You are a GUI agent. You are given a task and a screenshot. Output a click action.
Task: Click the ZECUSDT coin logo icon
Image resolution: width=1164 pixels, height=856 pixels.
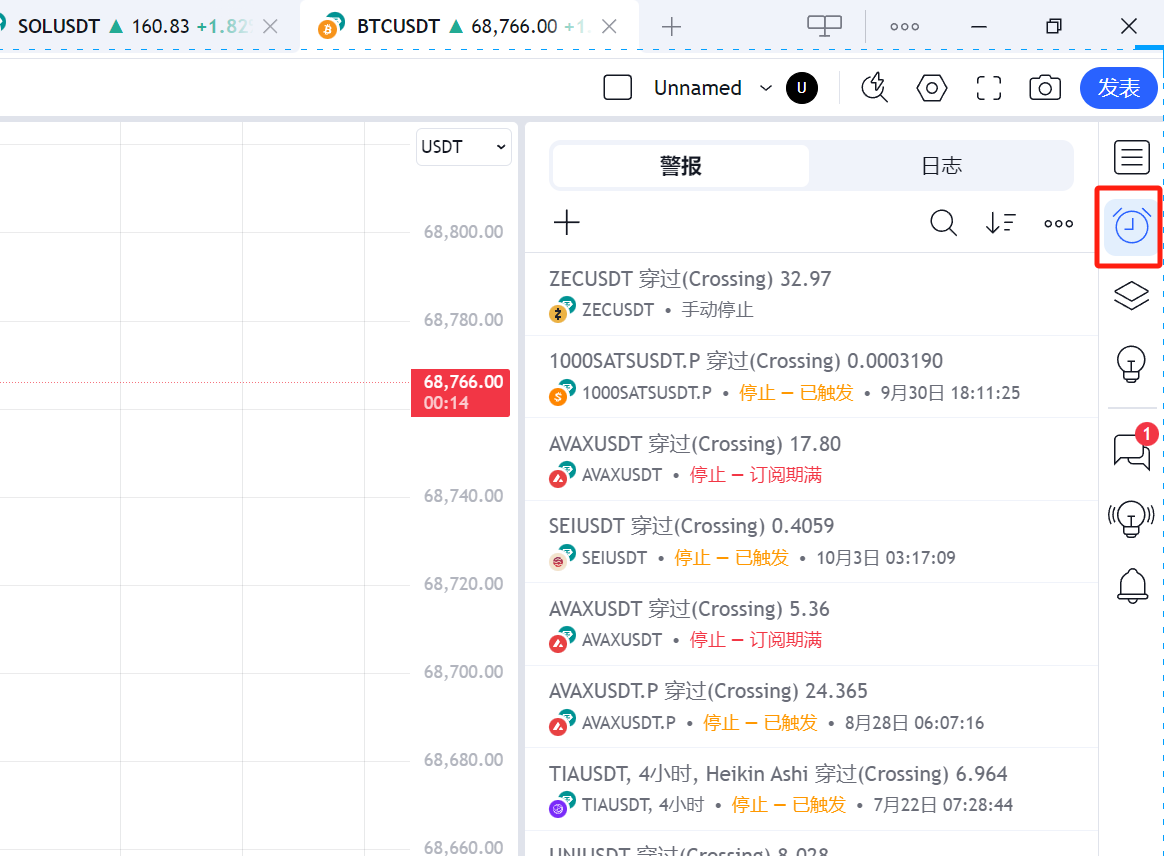tap(561, 310)
